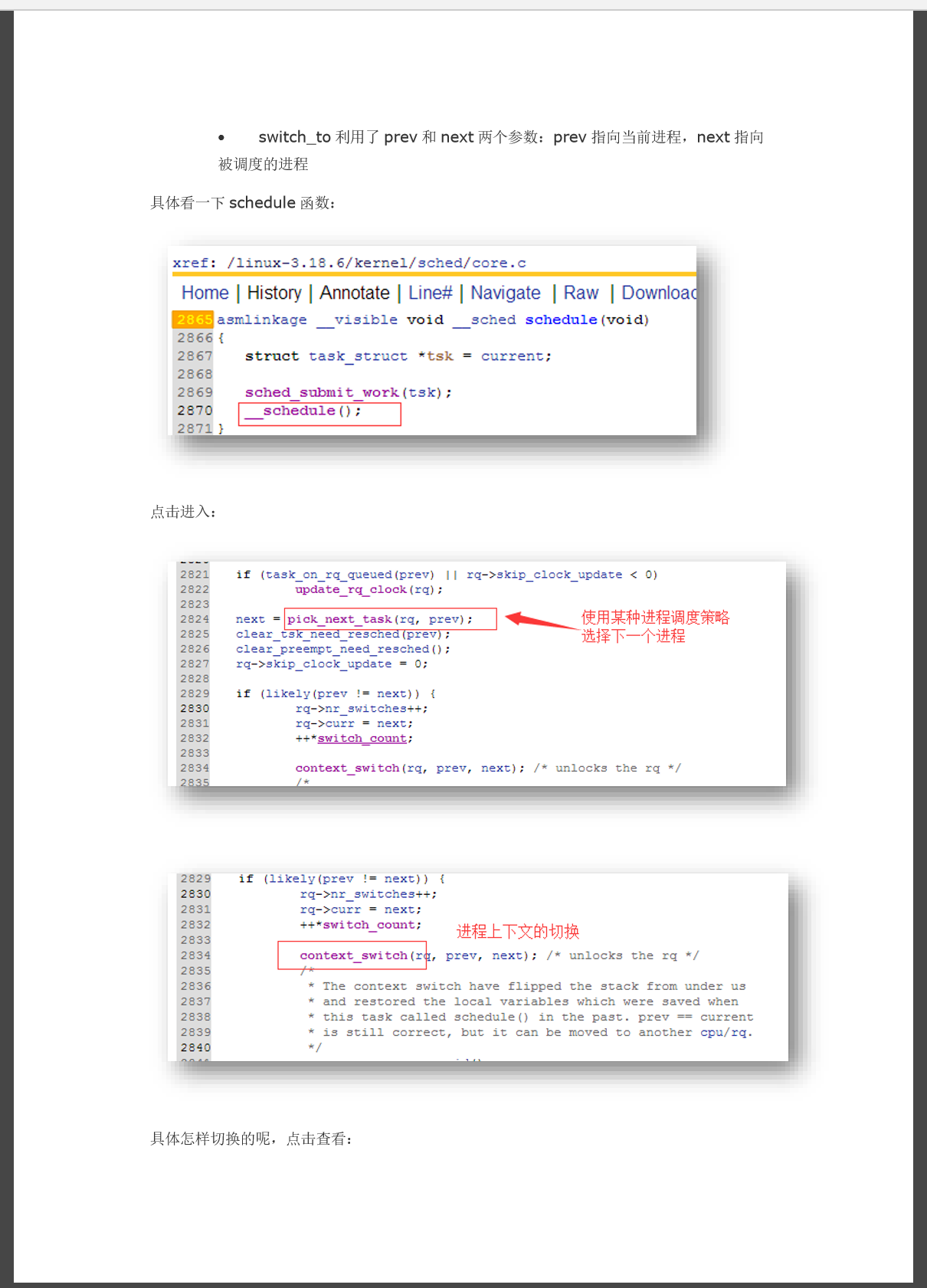This screenshot has height=1288, width=927.
Task: Open the Navigate link
Action: (506, 293)
